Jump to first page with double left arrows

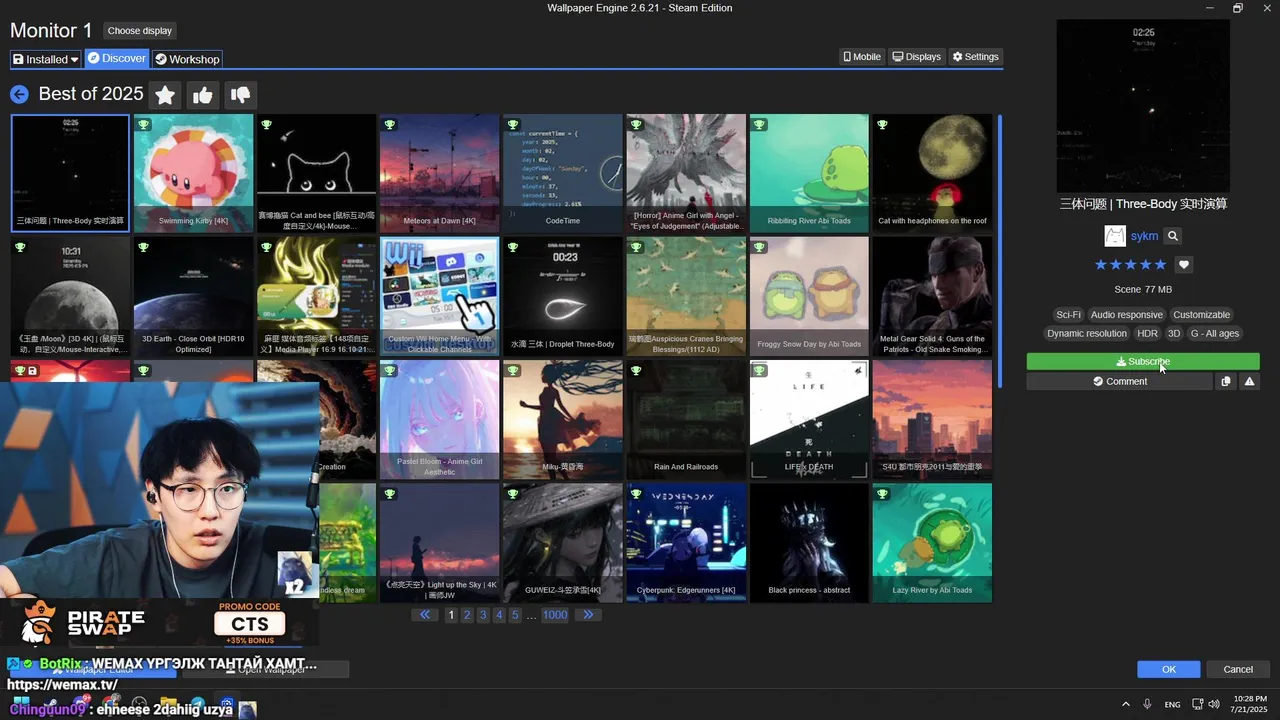(x=425, y=615)
